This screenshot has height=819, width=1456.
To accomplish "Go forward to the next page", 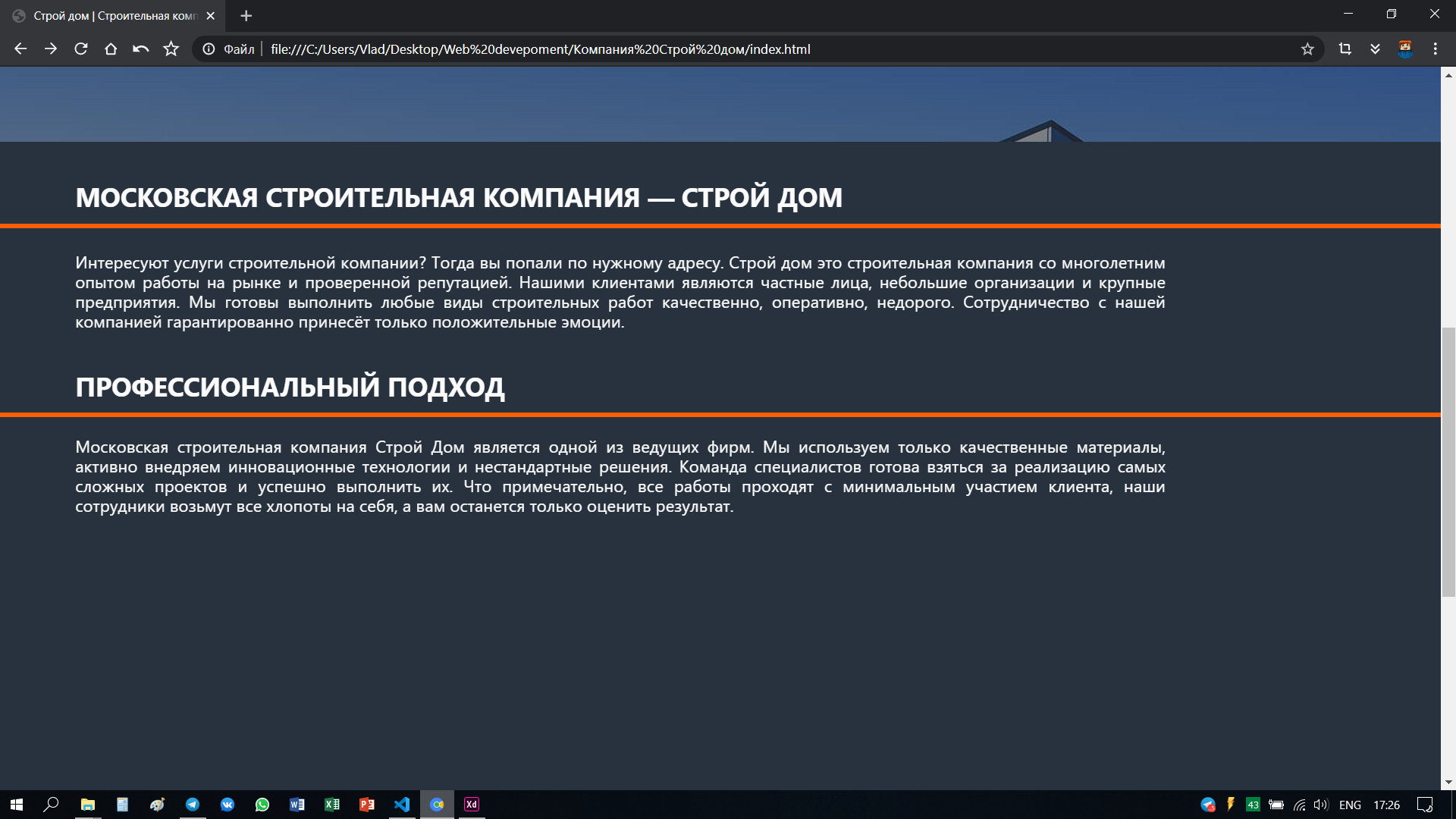I will click(51, 49).
